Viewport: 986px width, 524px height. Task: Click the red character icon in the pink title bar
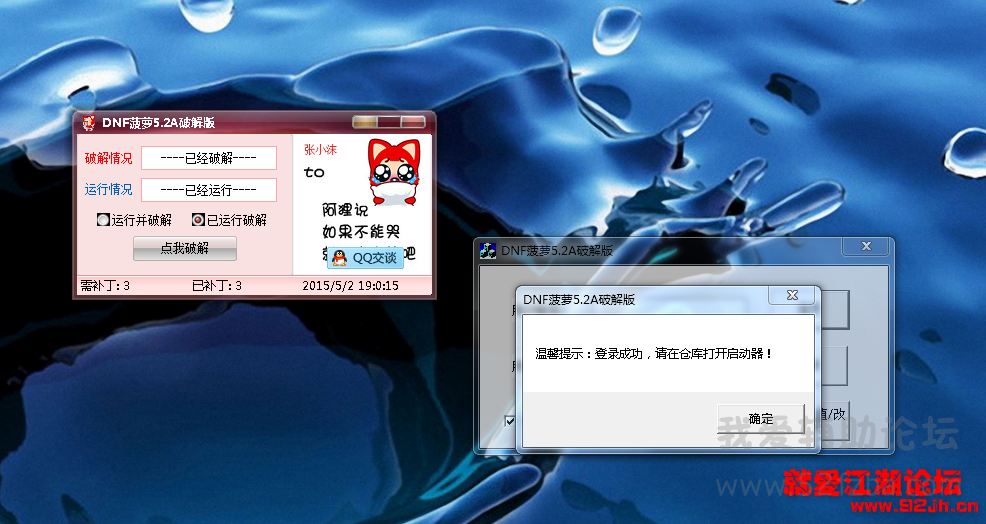[x=89, y=123]
